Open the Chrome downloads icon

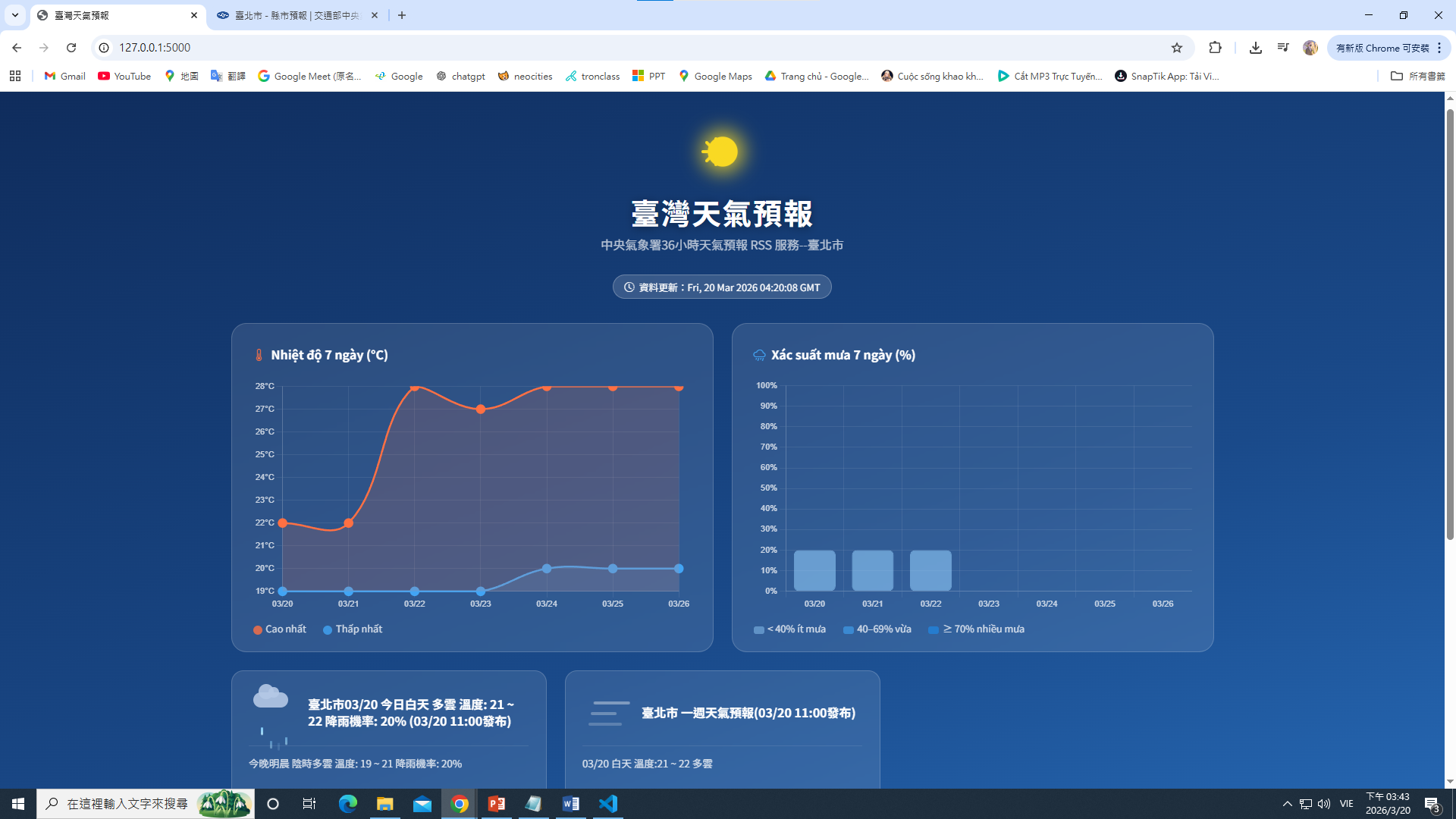point(1255,48)
